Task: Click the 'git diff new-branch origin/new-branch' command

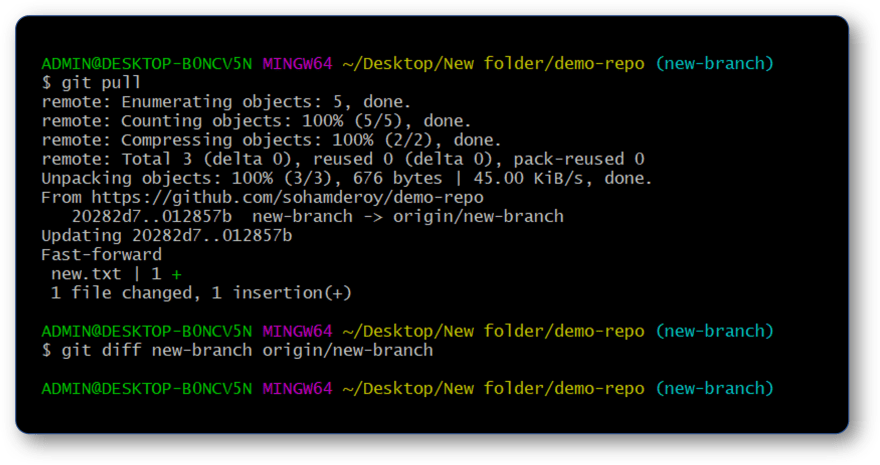Action: coord(247,351)
